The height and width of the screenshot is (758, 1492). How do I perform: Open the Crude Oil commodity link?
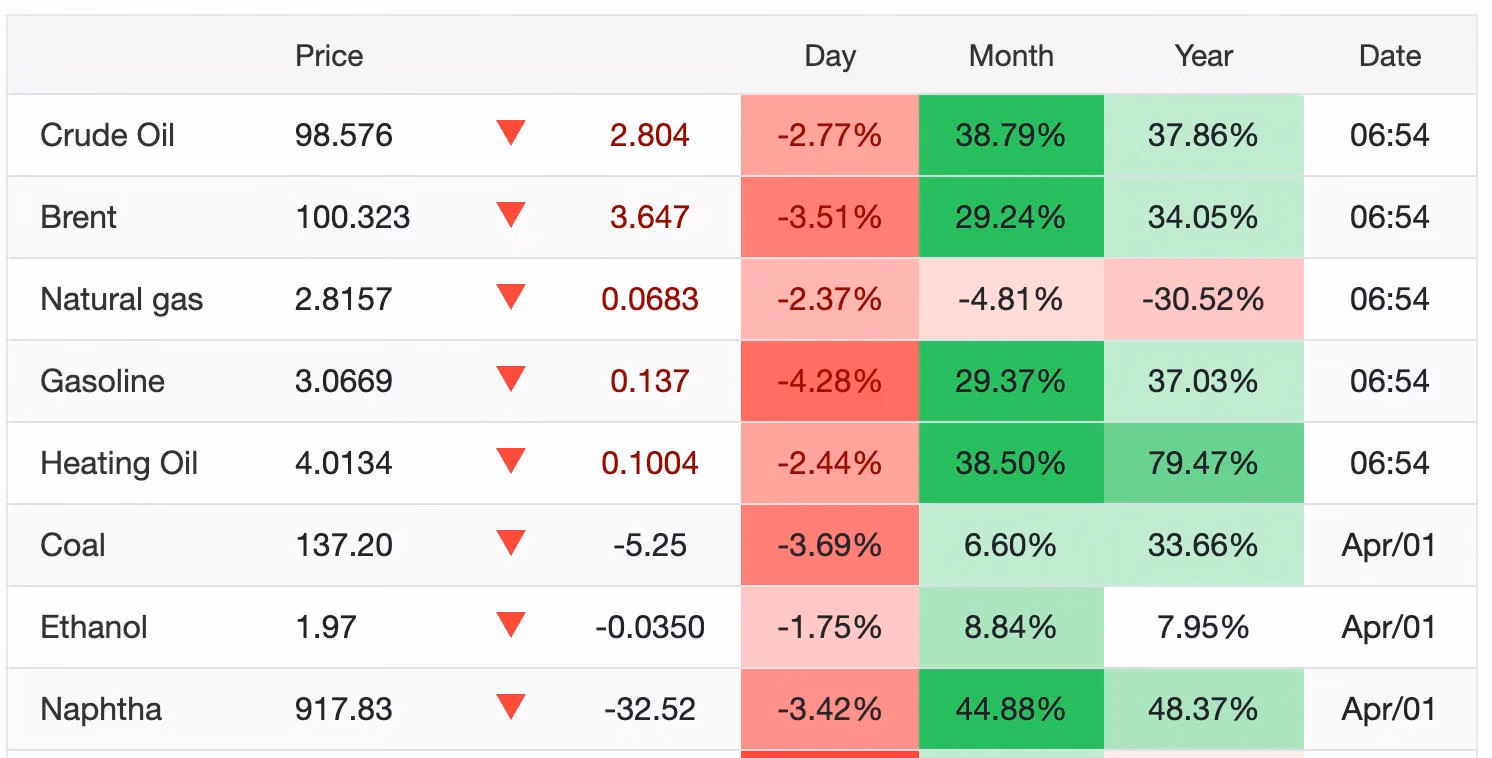coord(107,135)
